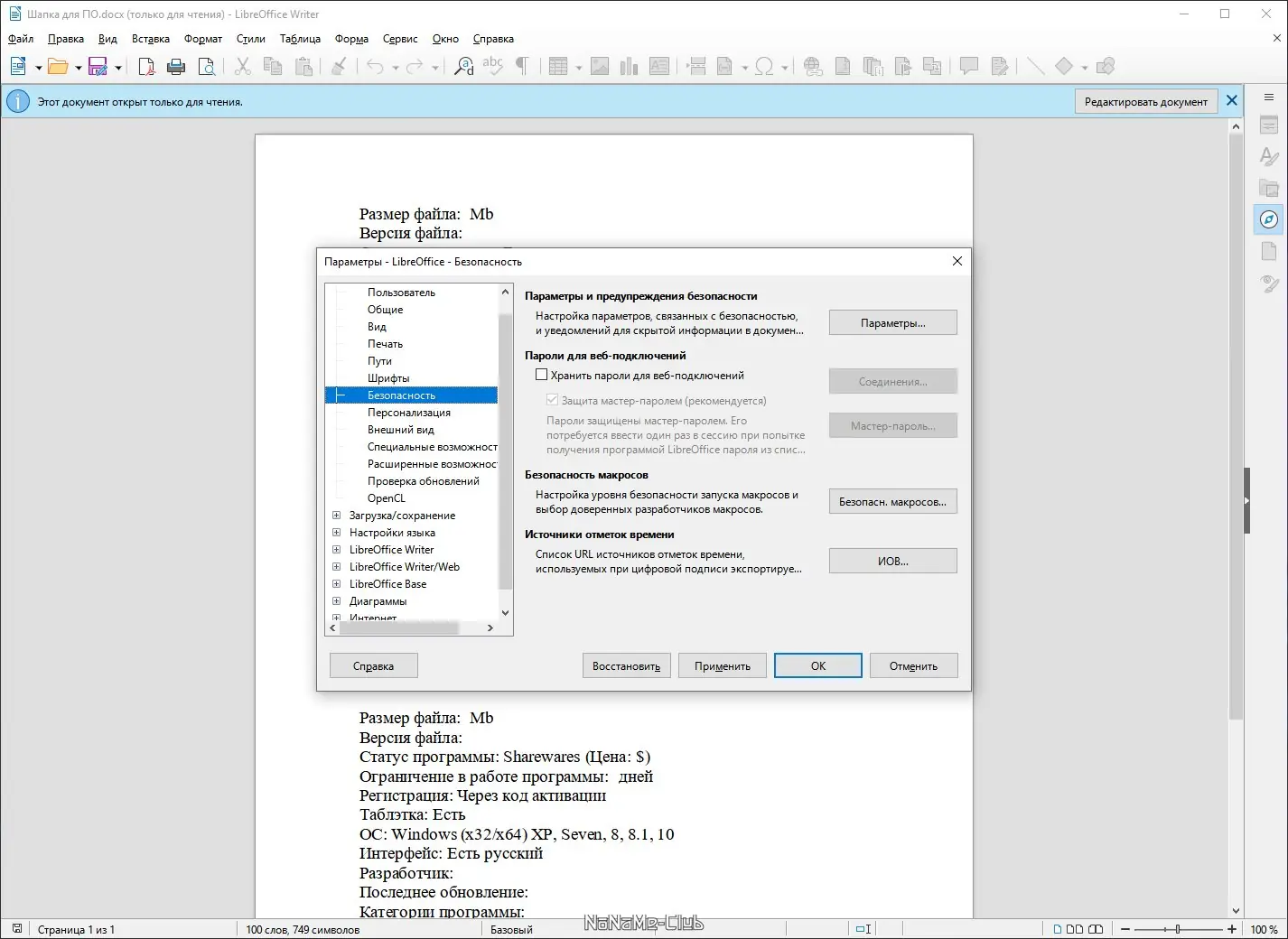Select single-page view in status bar
Viewport: 1288px width, 939px height.
[1058, 929]
